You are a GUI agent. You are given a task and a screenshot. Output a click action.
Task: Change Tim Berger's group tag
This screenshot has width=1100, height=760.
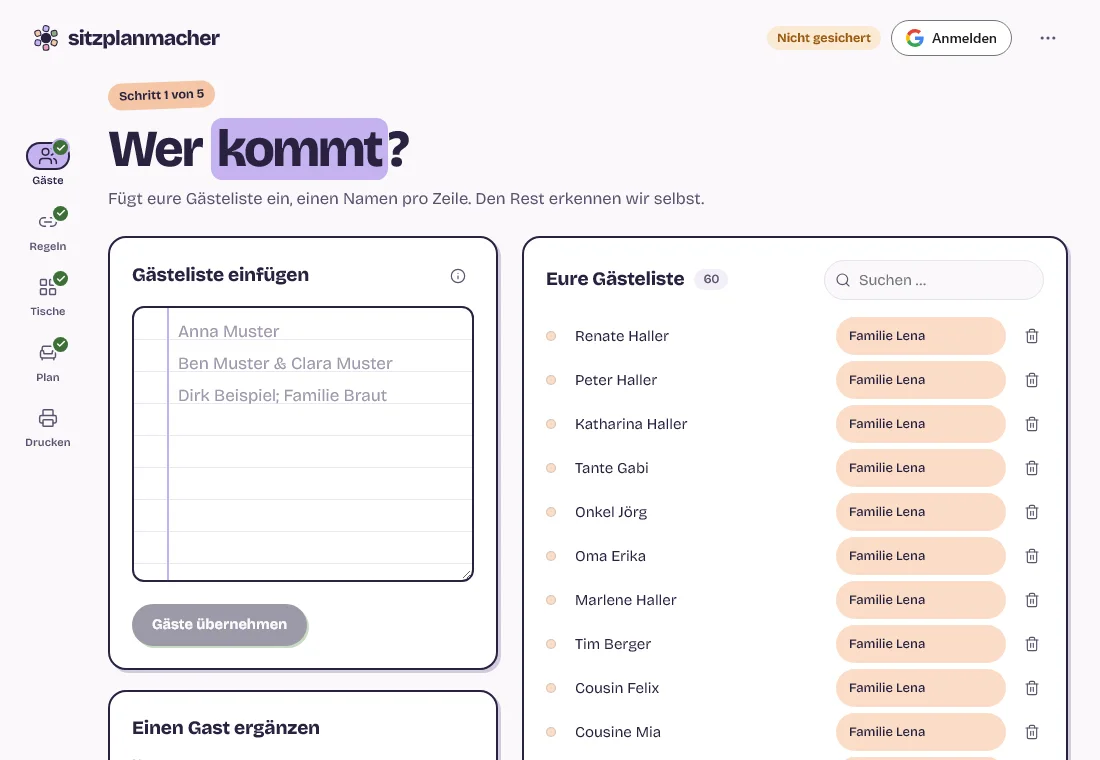click(x=920, y=644)
